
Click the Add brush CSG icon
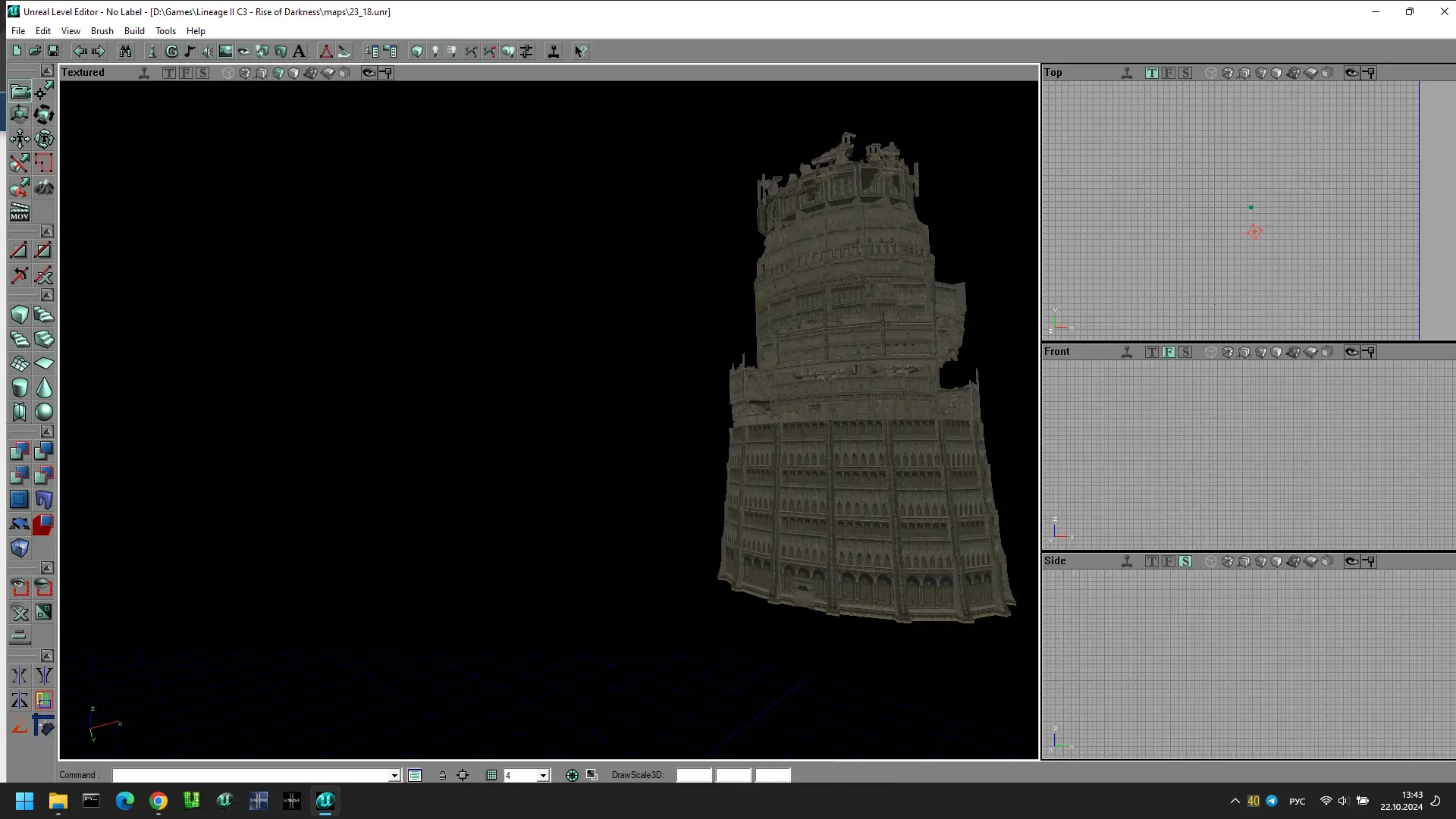tap(20, 451)
